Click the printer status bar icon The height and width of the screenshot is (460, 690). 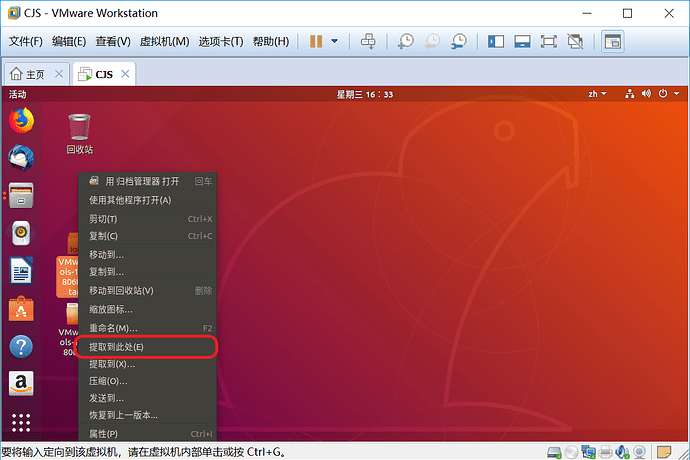point(606,452)
